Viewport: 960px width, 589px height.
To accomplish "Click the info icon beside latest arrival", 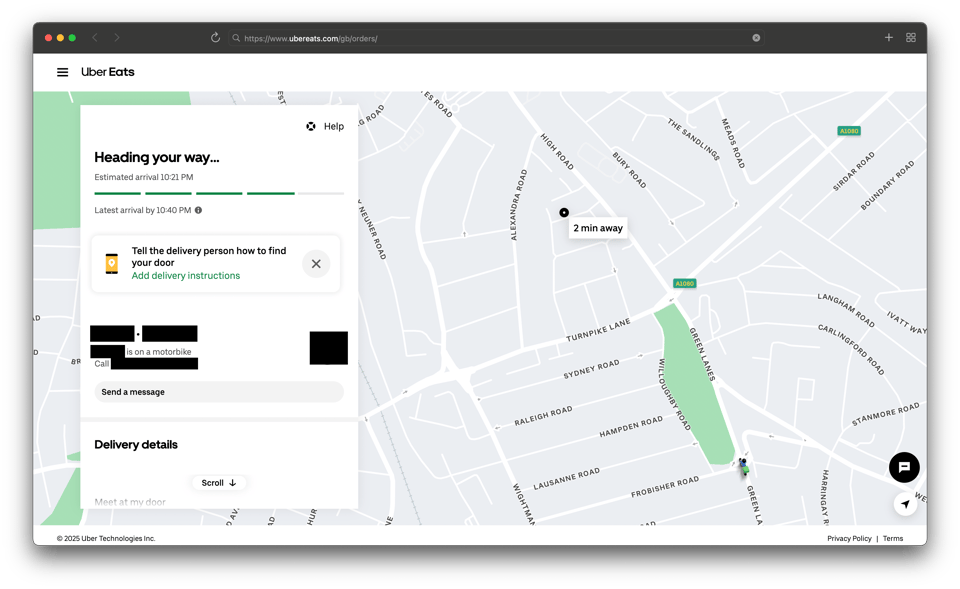I will [198, 210].
